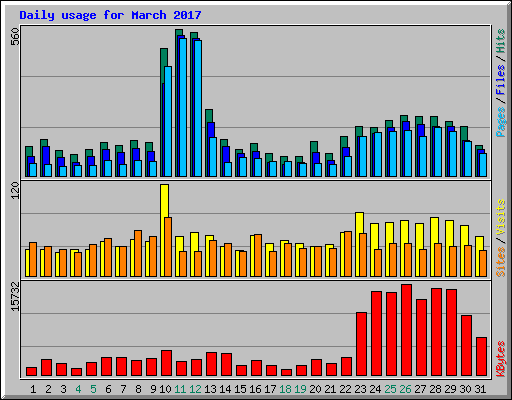Click the green hits bar for day 13
This screenshot has width=512, height=400.
(208, 143)
